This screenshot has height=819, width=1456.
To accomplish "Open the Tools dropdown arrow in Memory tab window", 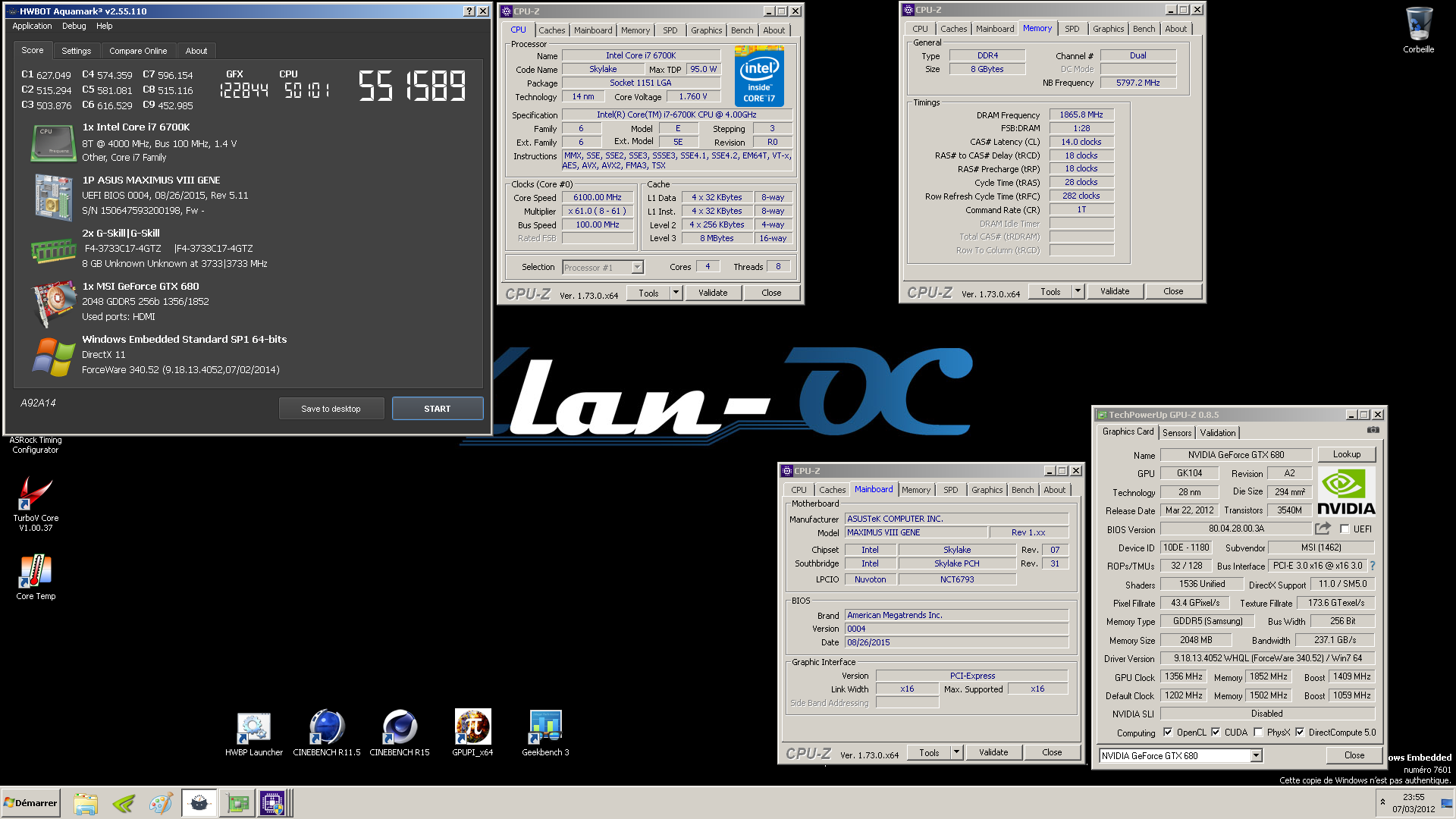I will (1078, 291).
